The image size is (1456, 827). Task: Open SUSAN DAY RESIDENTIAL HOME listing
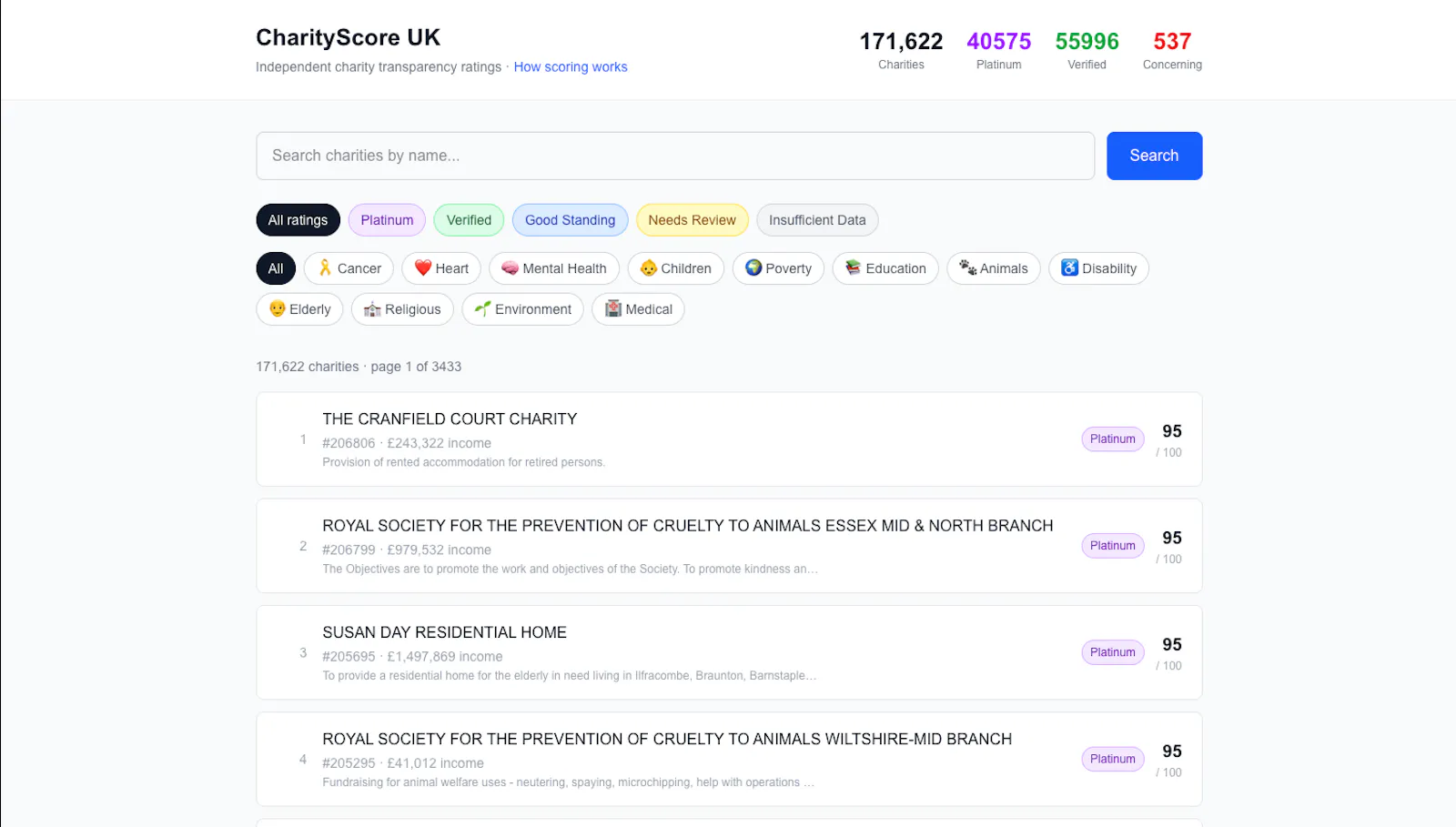(x=729, y=652)
